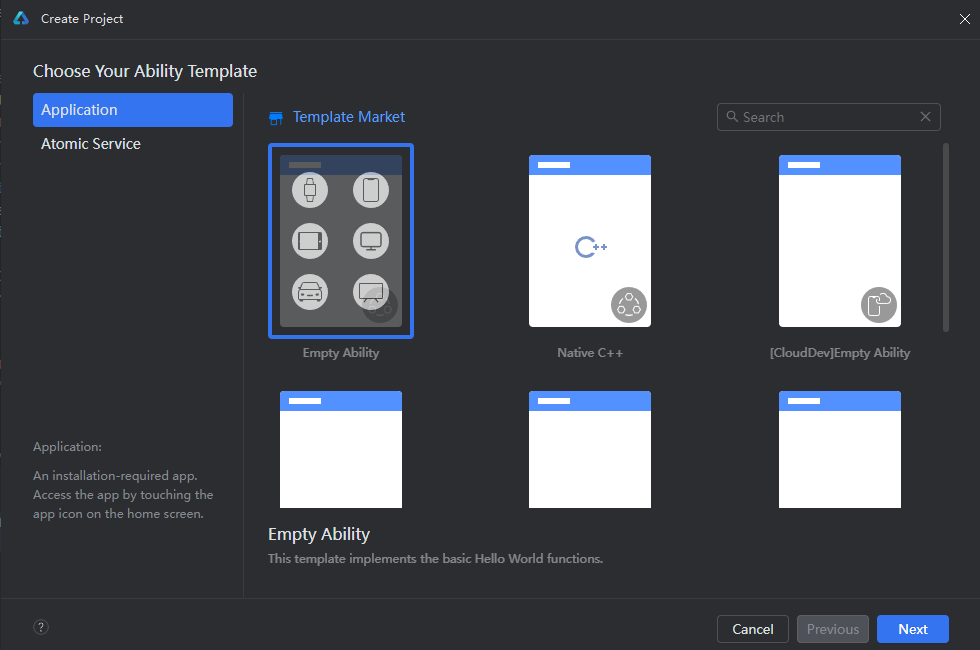Click the Previous button
This screenshot has height=650, width=980.
(832, 629)
